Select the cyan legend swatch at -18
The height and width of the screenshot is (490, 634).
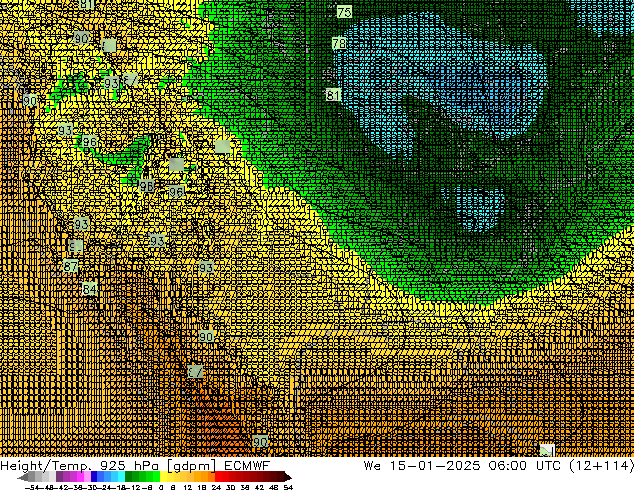[122, 477]
